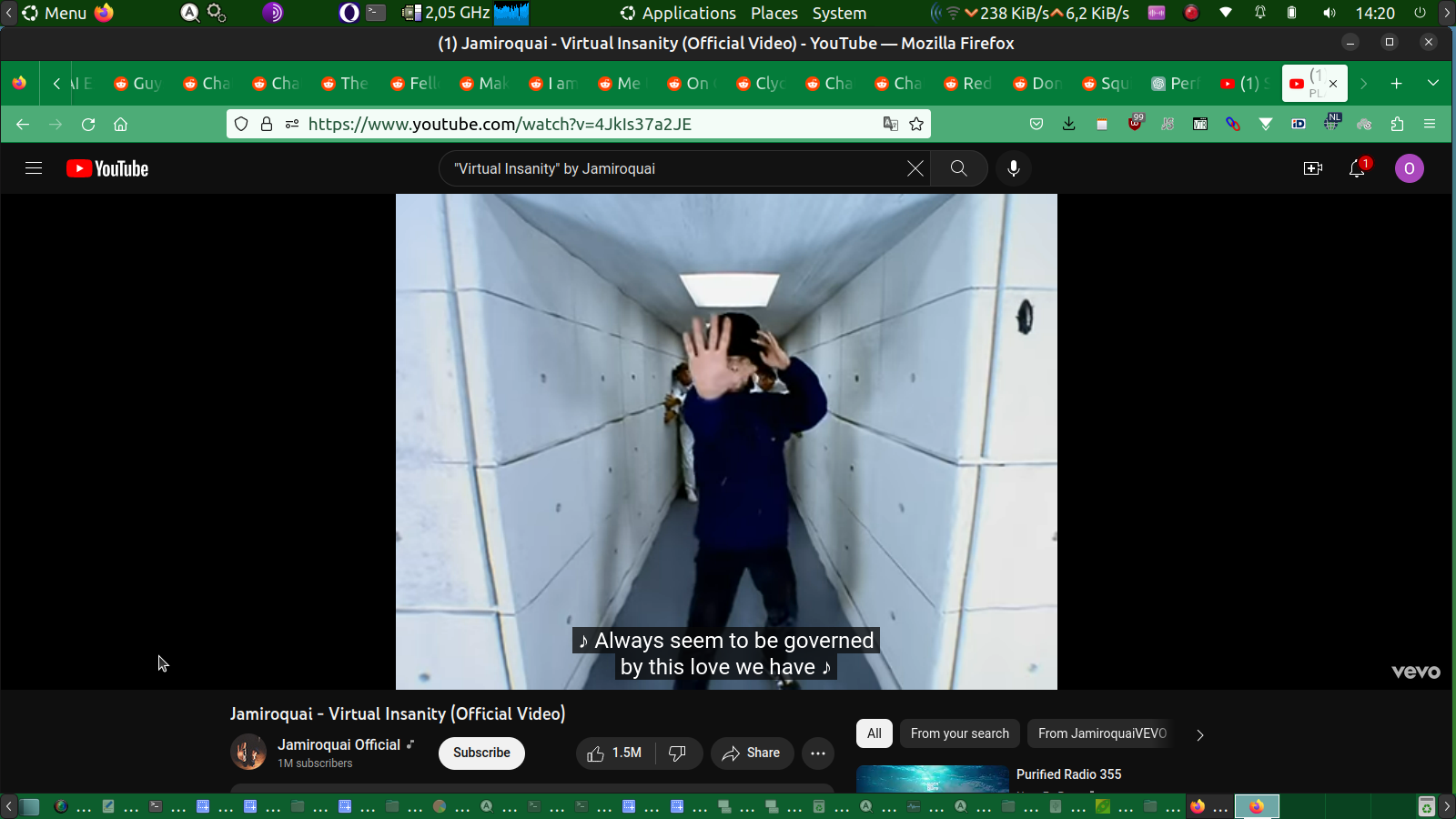Subscribe to Jamiroquai Official

(x=481, y=753)
